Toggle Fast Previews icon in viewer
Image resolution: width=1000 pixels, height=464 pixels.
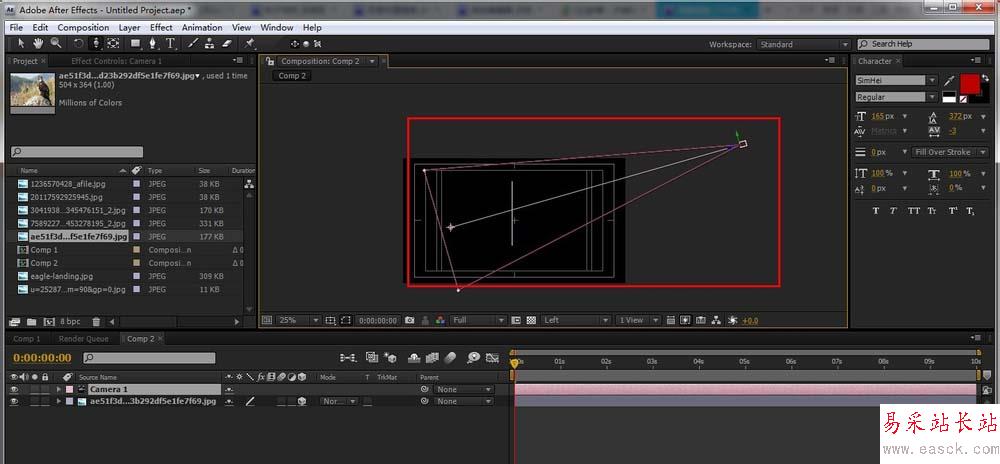(x=685, y=320)
